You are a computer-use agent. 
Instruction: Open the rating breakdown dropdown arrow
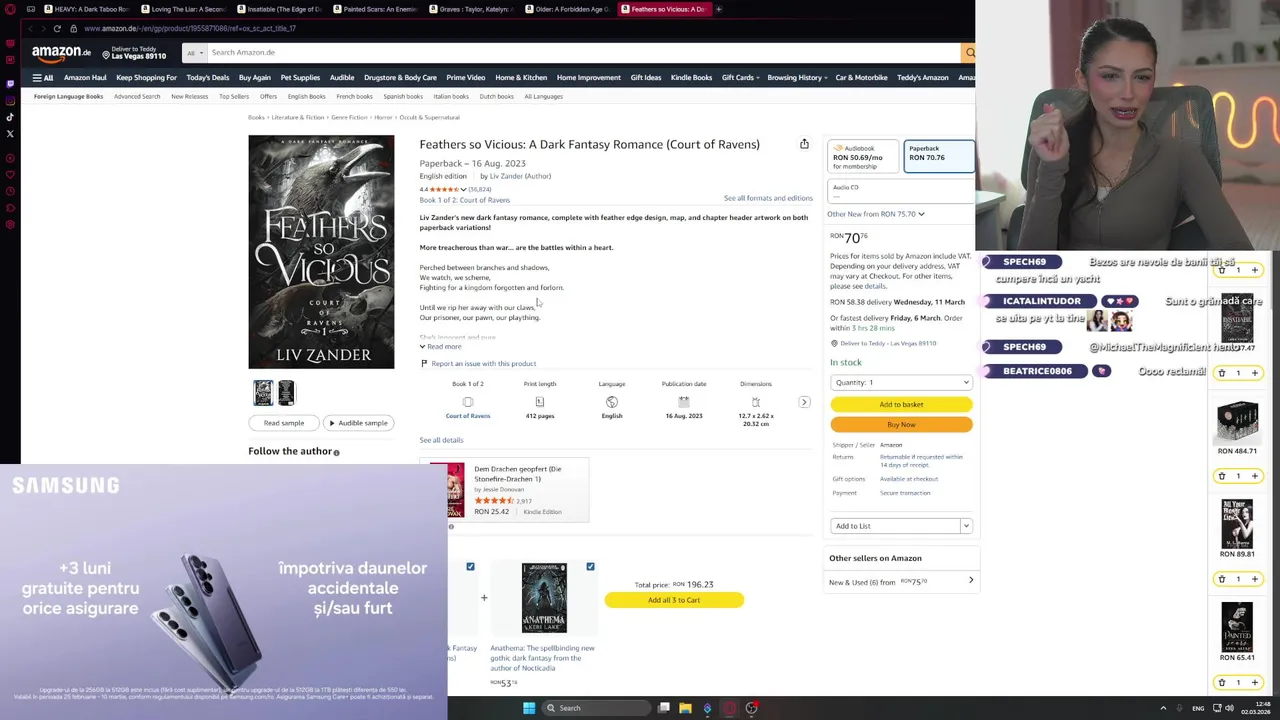point(462,189)
